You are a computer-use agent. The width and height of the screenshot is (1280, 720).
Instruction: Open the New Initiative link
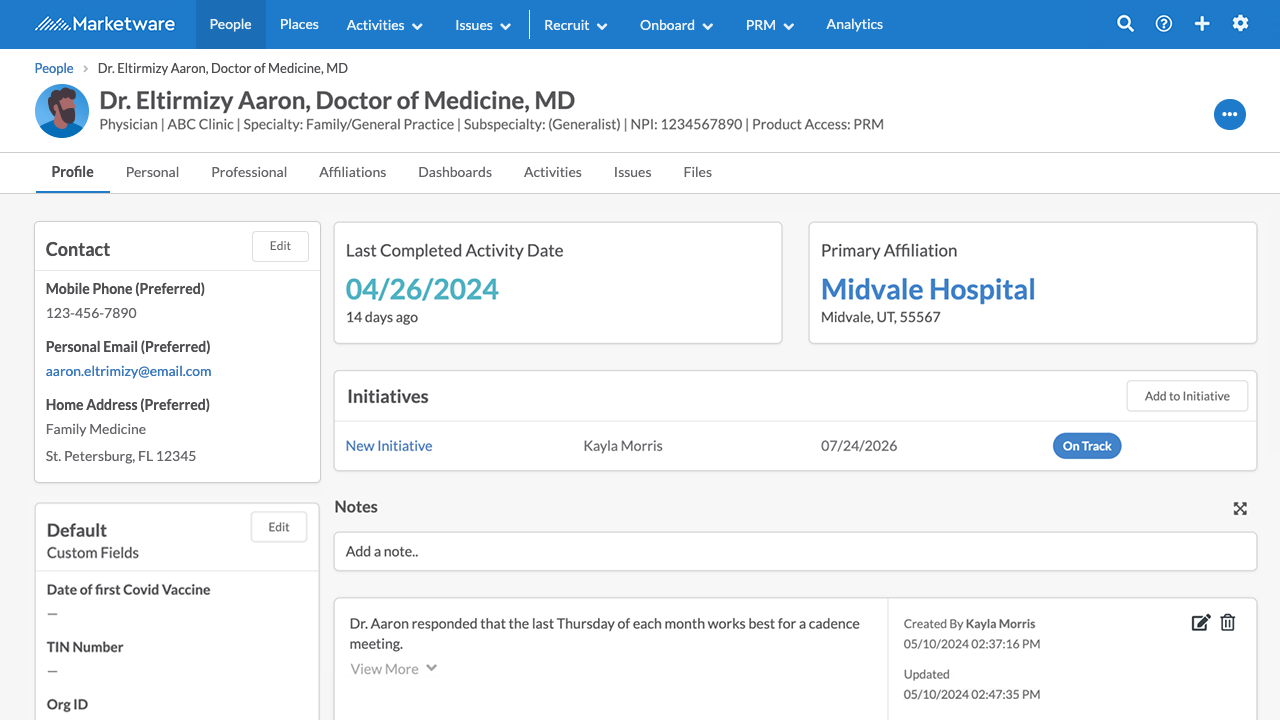389,446
